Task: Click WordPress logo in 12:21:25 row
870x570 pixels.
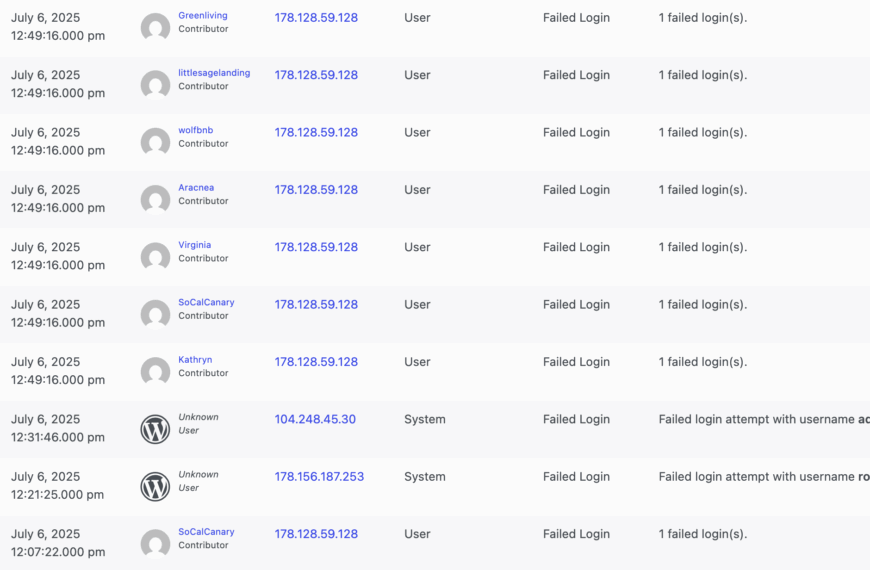Action: (155, 486)
